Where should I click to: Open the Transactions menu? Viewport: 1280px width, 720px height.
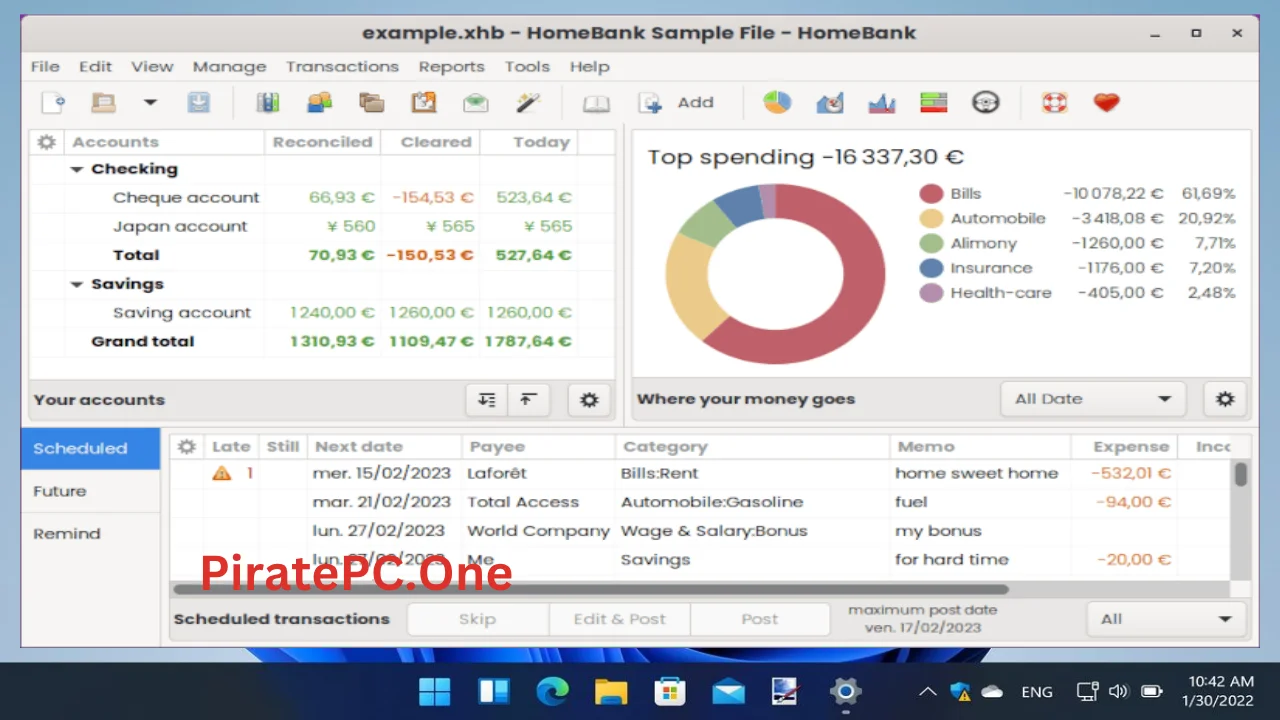point(342,66)
